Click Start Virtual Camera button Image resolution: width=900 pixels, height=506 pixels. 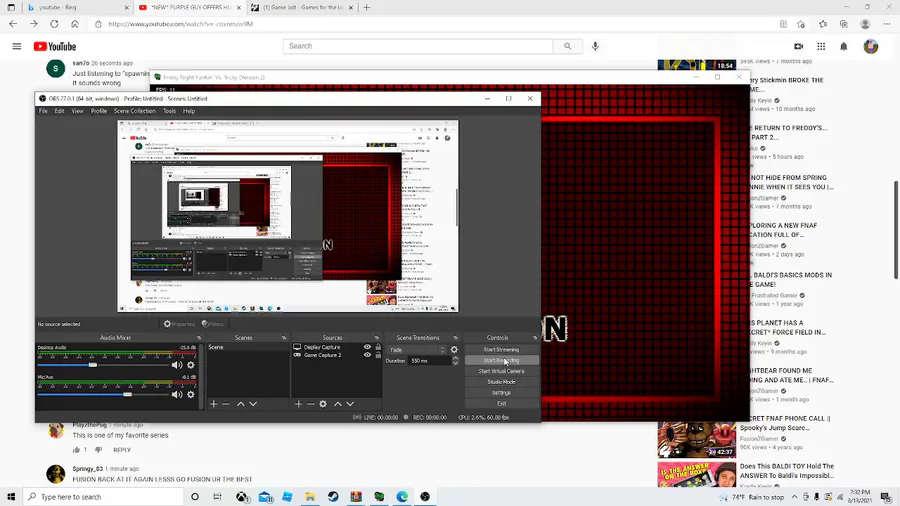[x=501, y=371]
